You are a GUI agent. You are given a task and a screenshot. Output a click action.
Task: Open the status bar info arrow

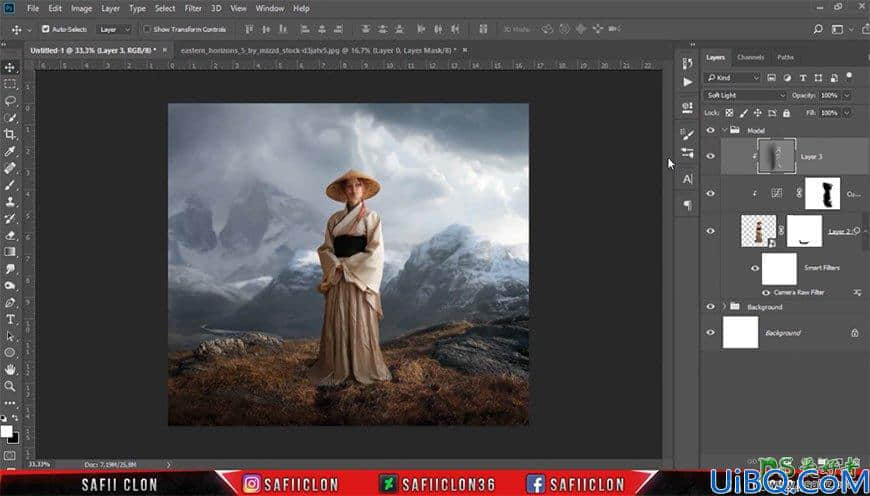coord(169,464)
